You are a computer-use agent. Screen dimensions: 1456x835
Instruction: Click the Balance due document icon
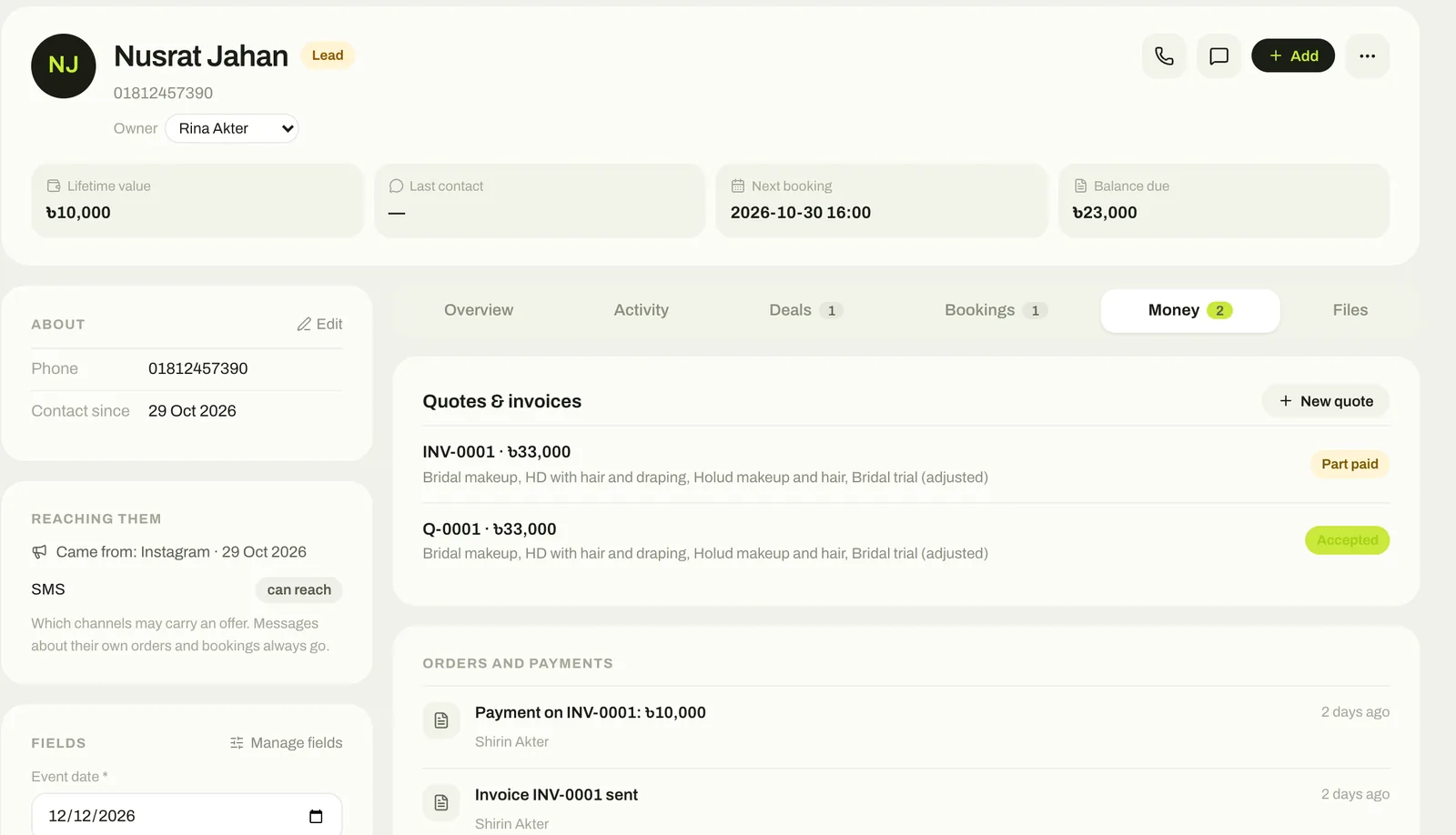(1080, 186)
